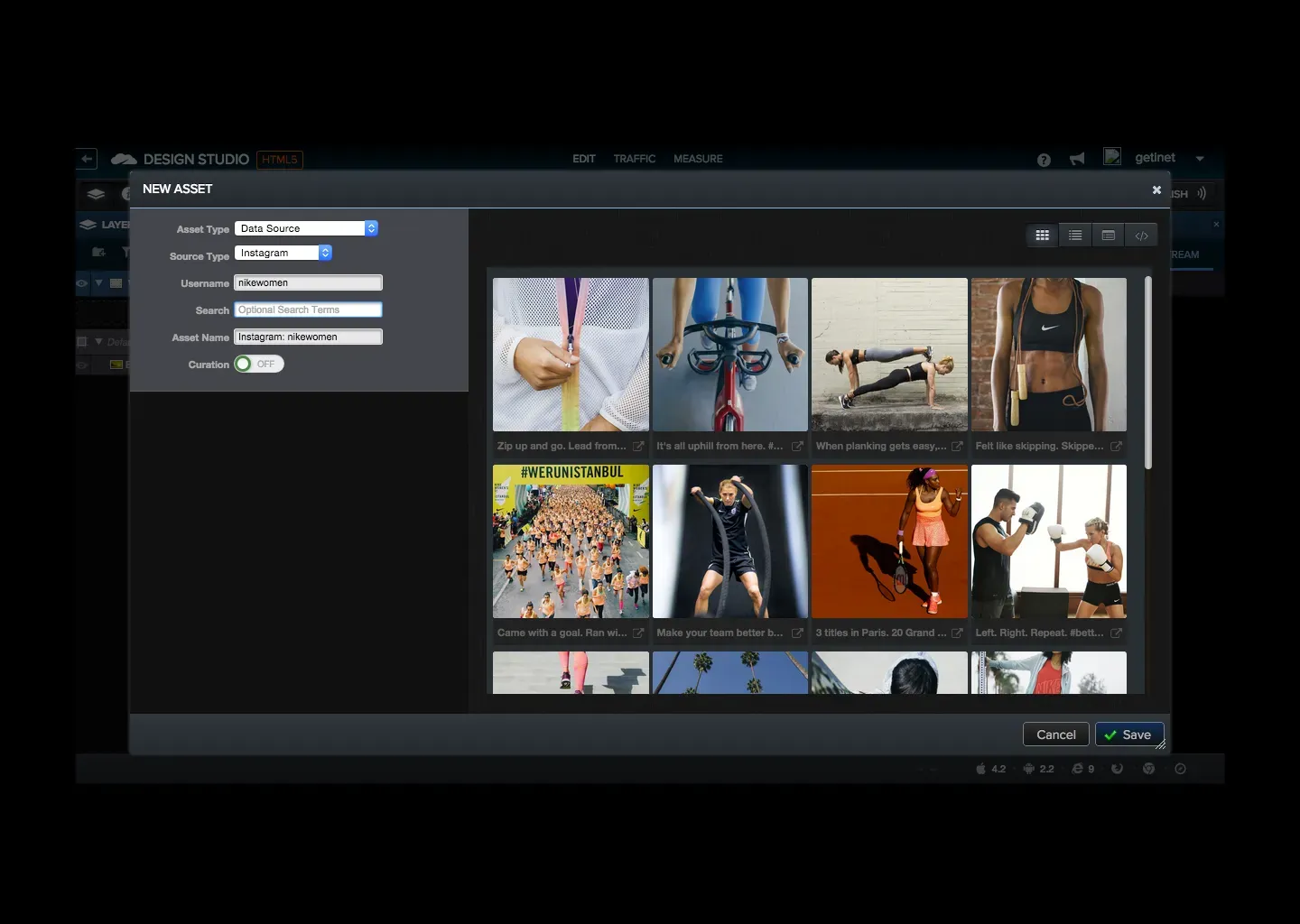Click caption 'It's all uphill from here.'
The width and height of the screenshot is (1300, 924).
pyautogui.click(x=720, y=446)
